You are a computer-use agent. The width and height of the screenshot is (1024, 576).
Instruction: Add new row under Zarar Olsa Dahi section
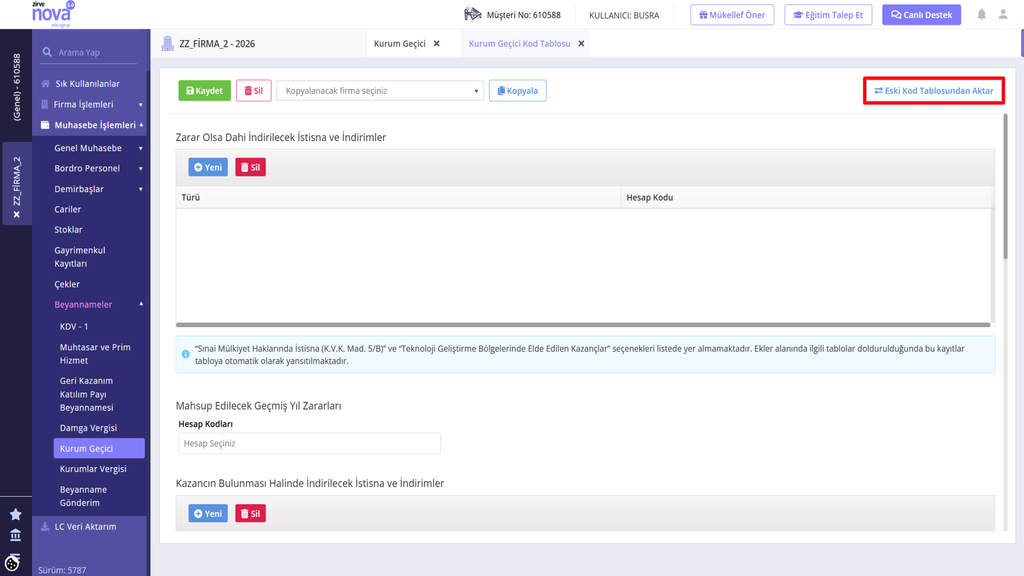pos(208,167)
